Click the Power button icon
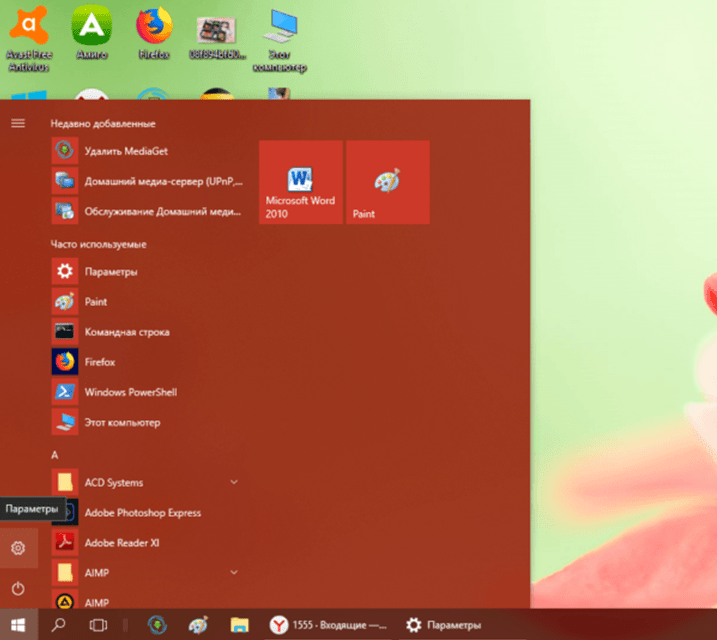The height and width of the screenshot is (640, 717). click(18, 588)
